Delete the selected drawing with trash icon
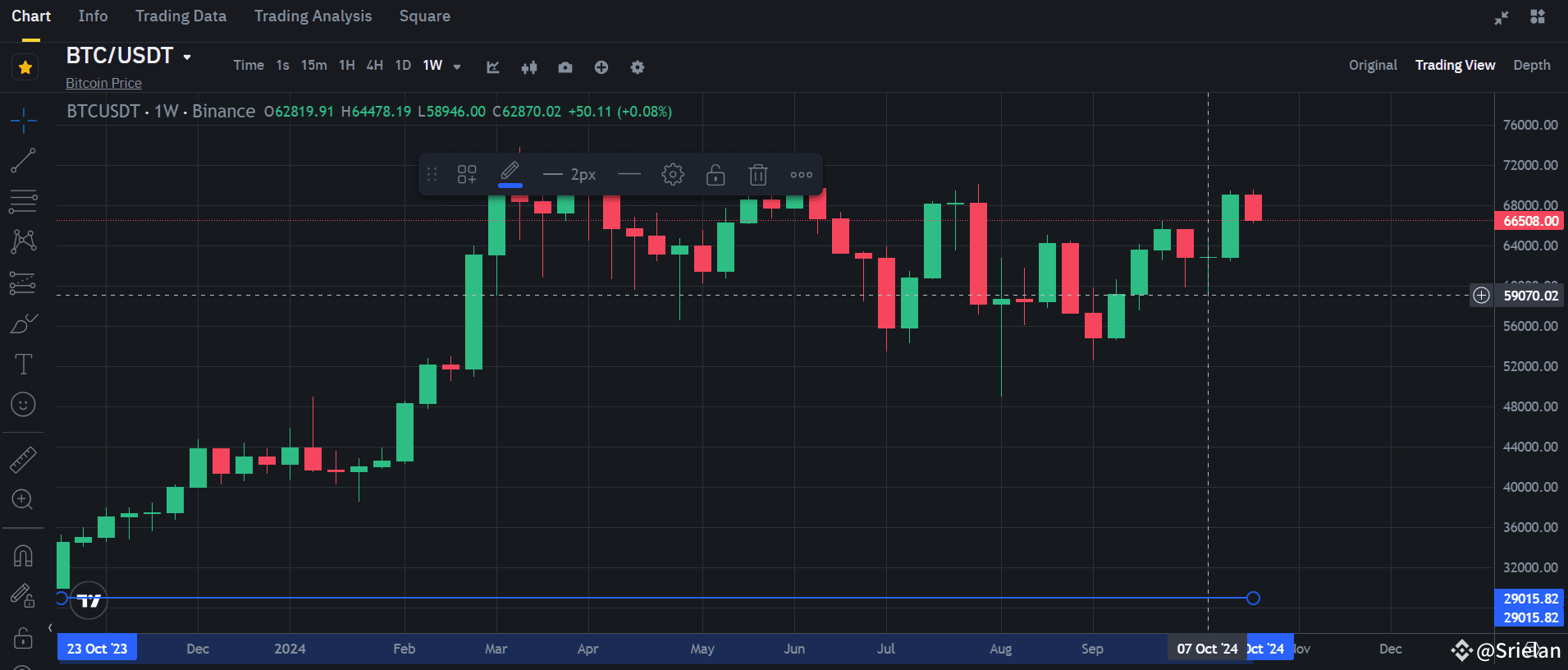 click(758, 174)
